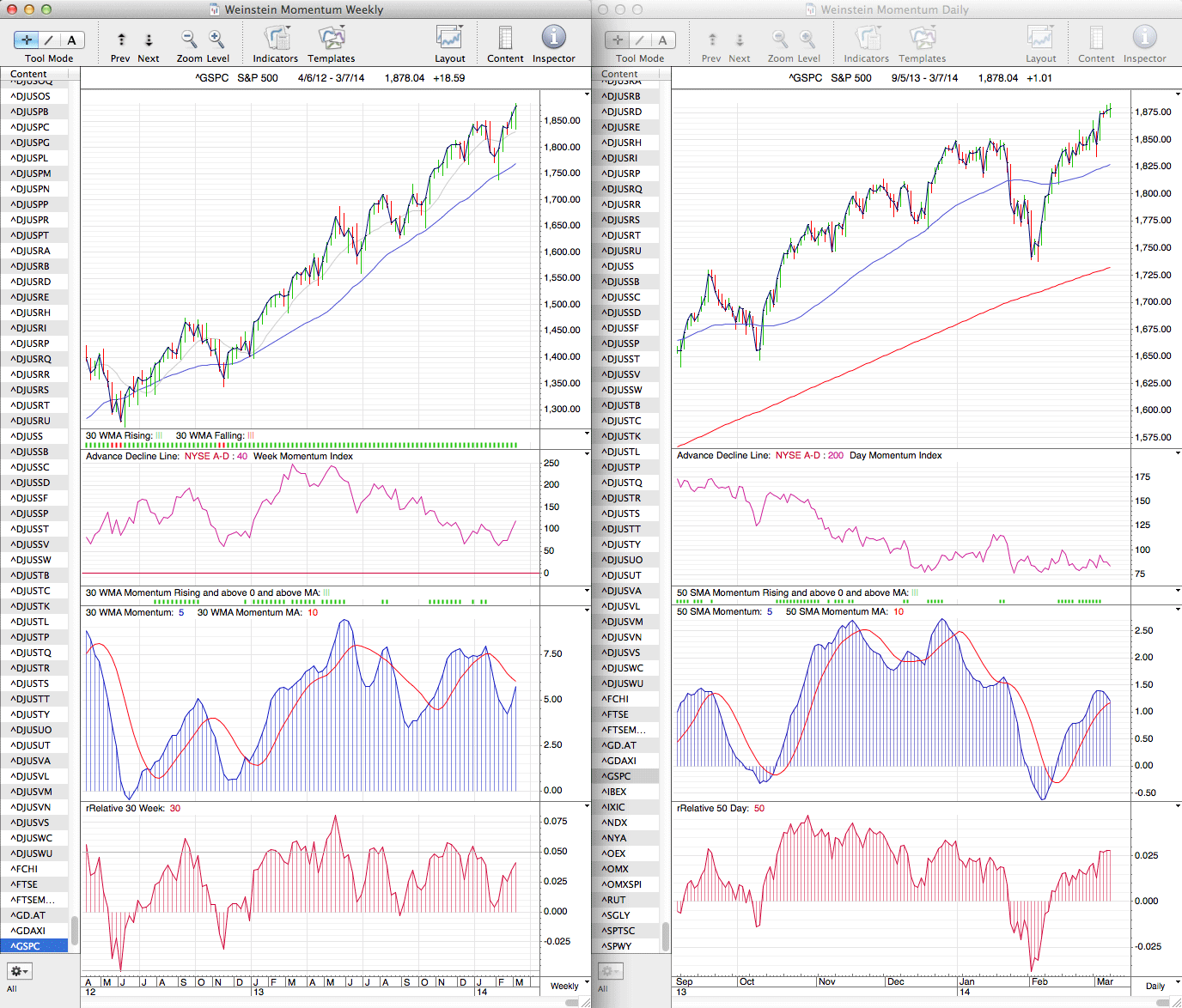The width and height of the screenshot is (1182, 1008).
Task: Open Templates in the Weekly window toolbar
Action: [331, 39]
